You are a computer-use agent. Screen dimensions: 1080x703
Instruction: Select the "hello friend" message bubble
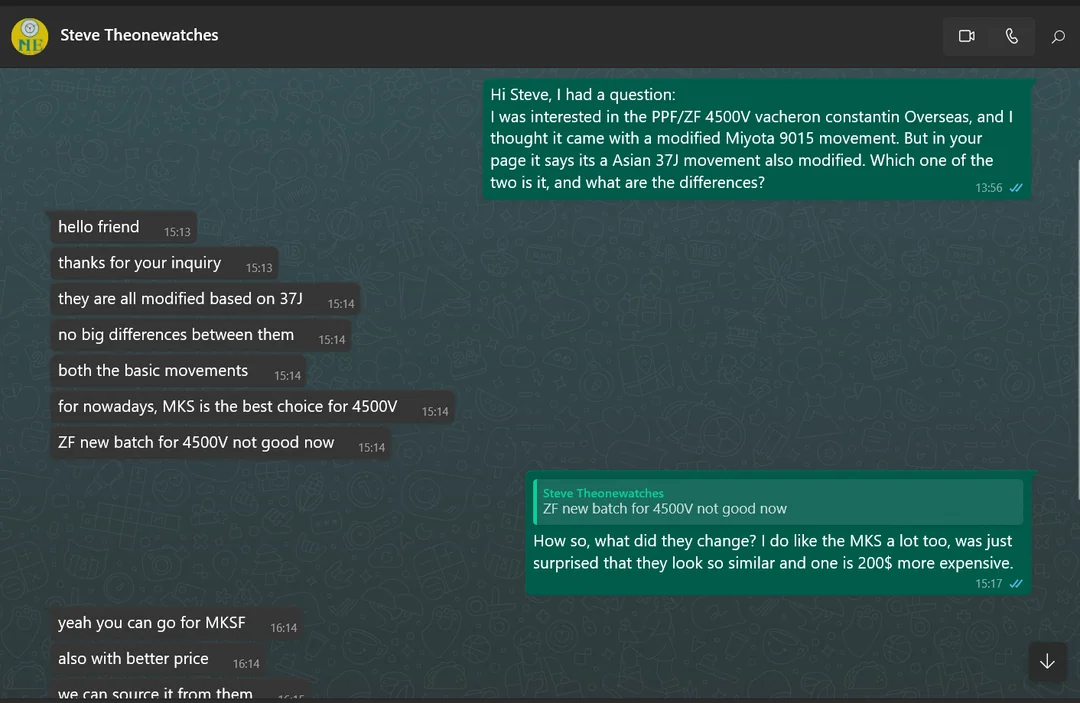click(x=123, y=227)
